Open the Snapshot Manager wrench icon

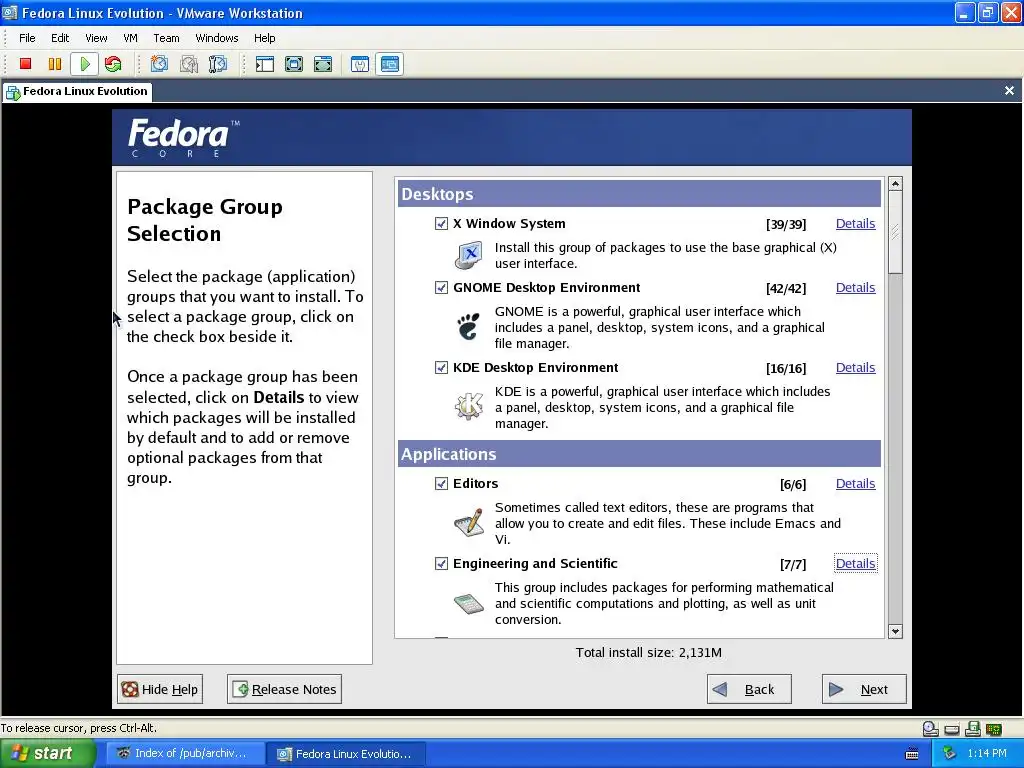(x=217, y=64)
